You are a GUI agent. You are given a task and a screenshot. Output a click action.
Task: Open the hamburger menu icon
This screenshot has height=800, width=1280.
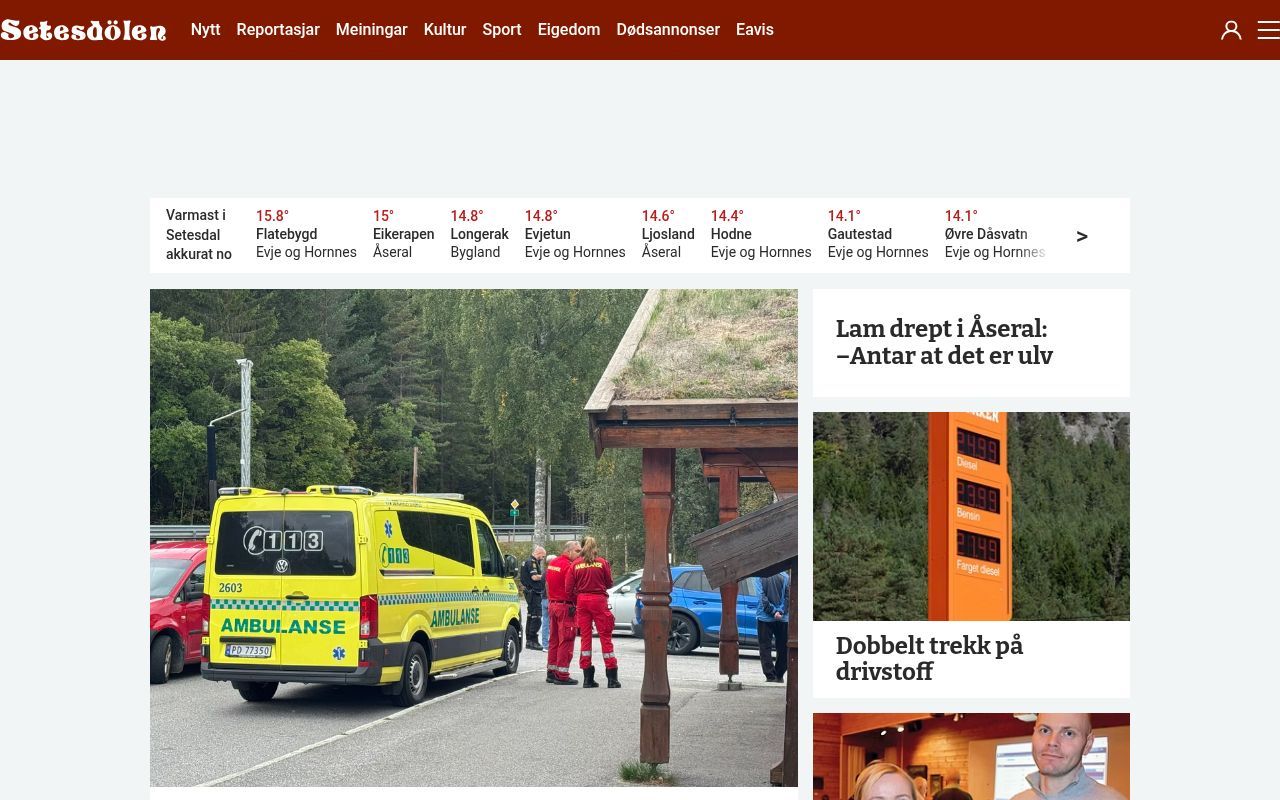pyautogui.click(x=1268, y=30)
